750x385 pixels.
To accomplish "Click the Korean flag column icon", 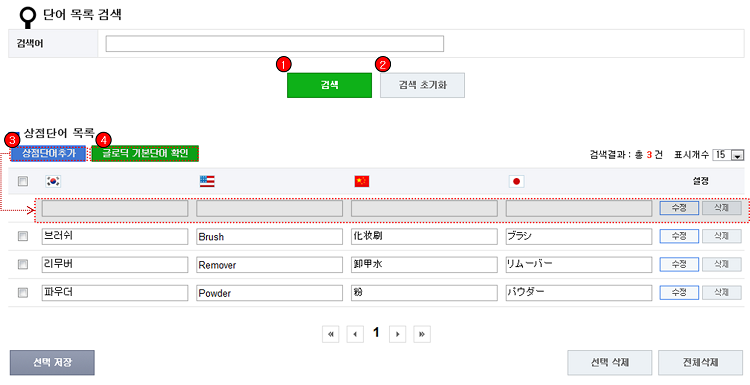I will pos(53,181).
